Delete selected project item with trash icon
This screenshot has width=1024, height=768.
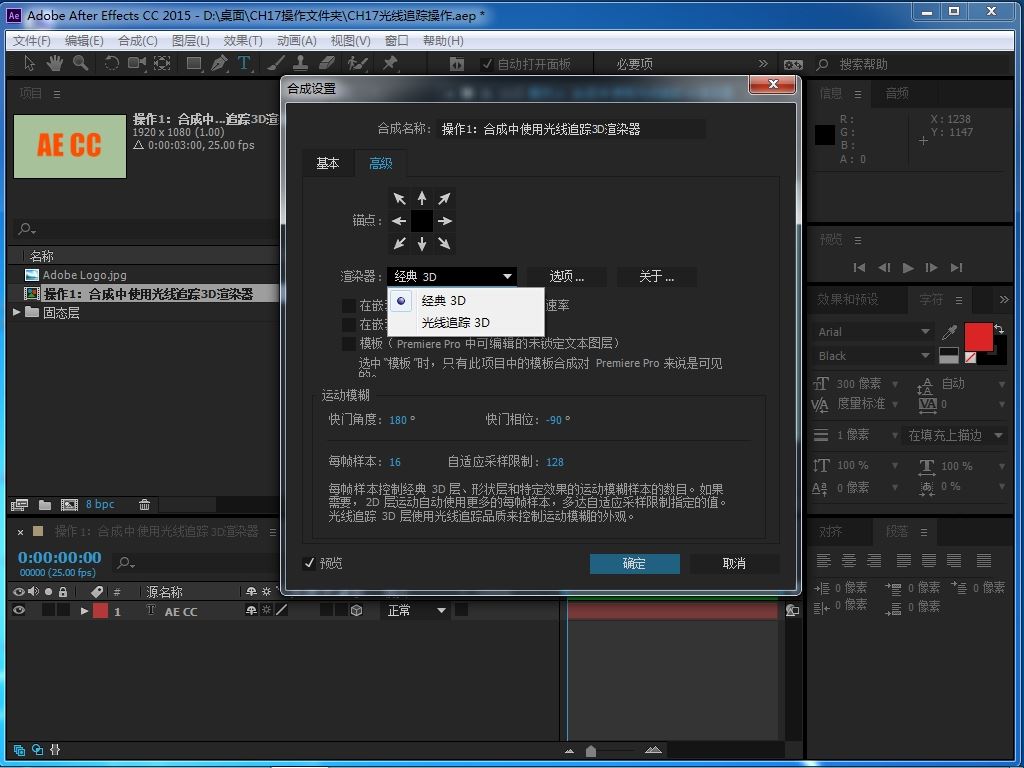pyautogui.click(x=144, y=505)
